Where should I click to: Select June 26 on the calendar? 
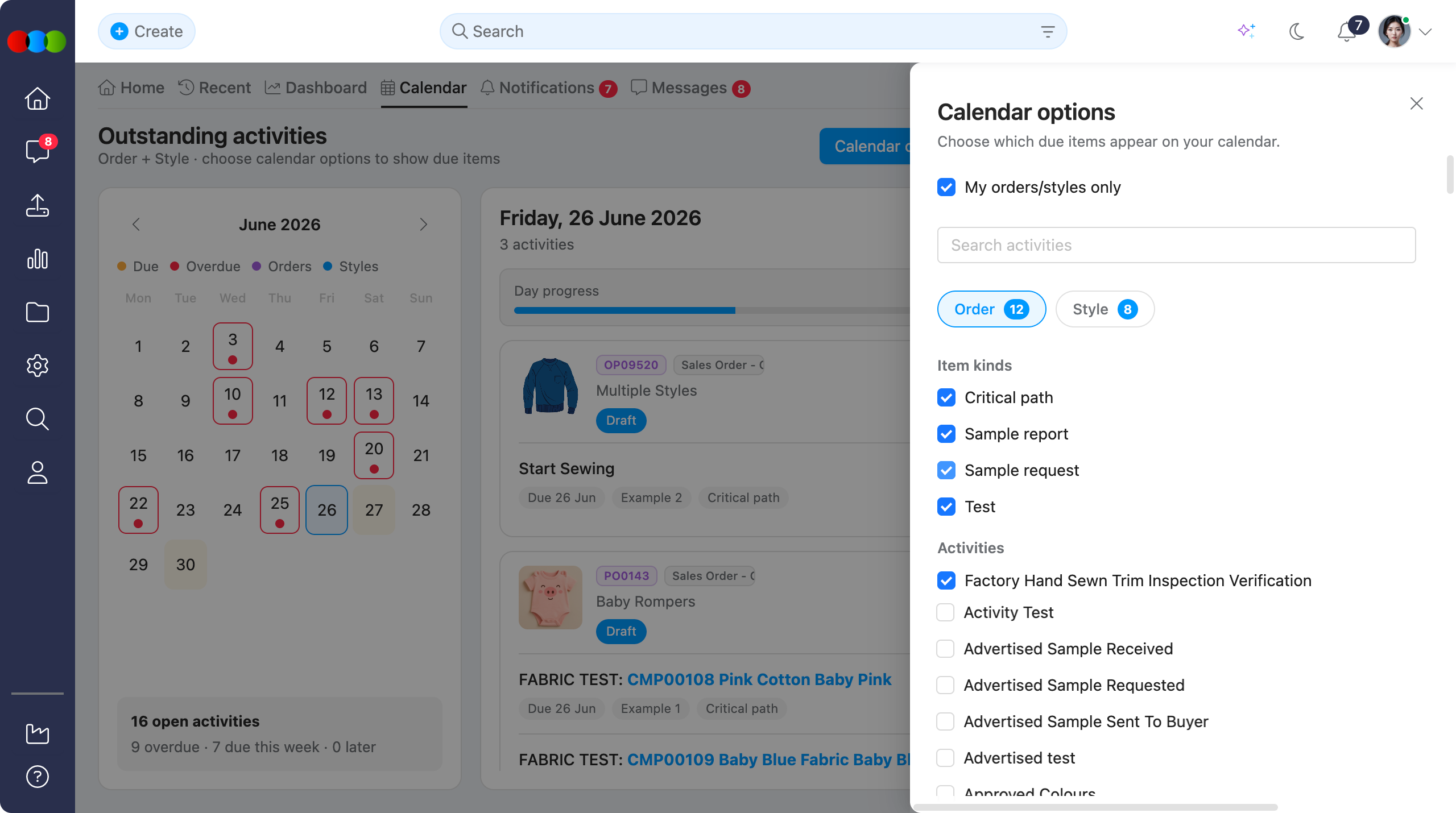click(x=326, y=510)
